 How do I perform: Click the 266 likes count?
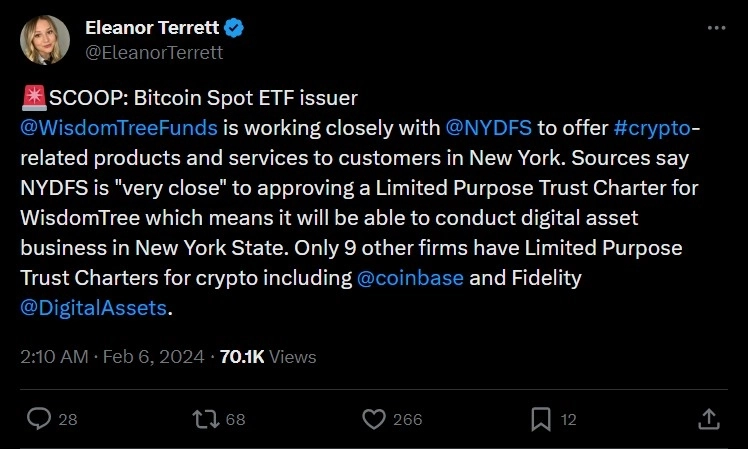pos(407,419)
